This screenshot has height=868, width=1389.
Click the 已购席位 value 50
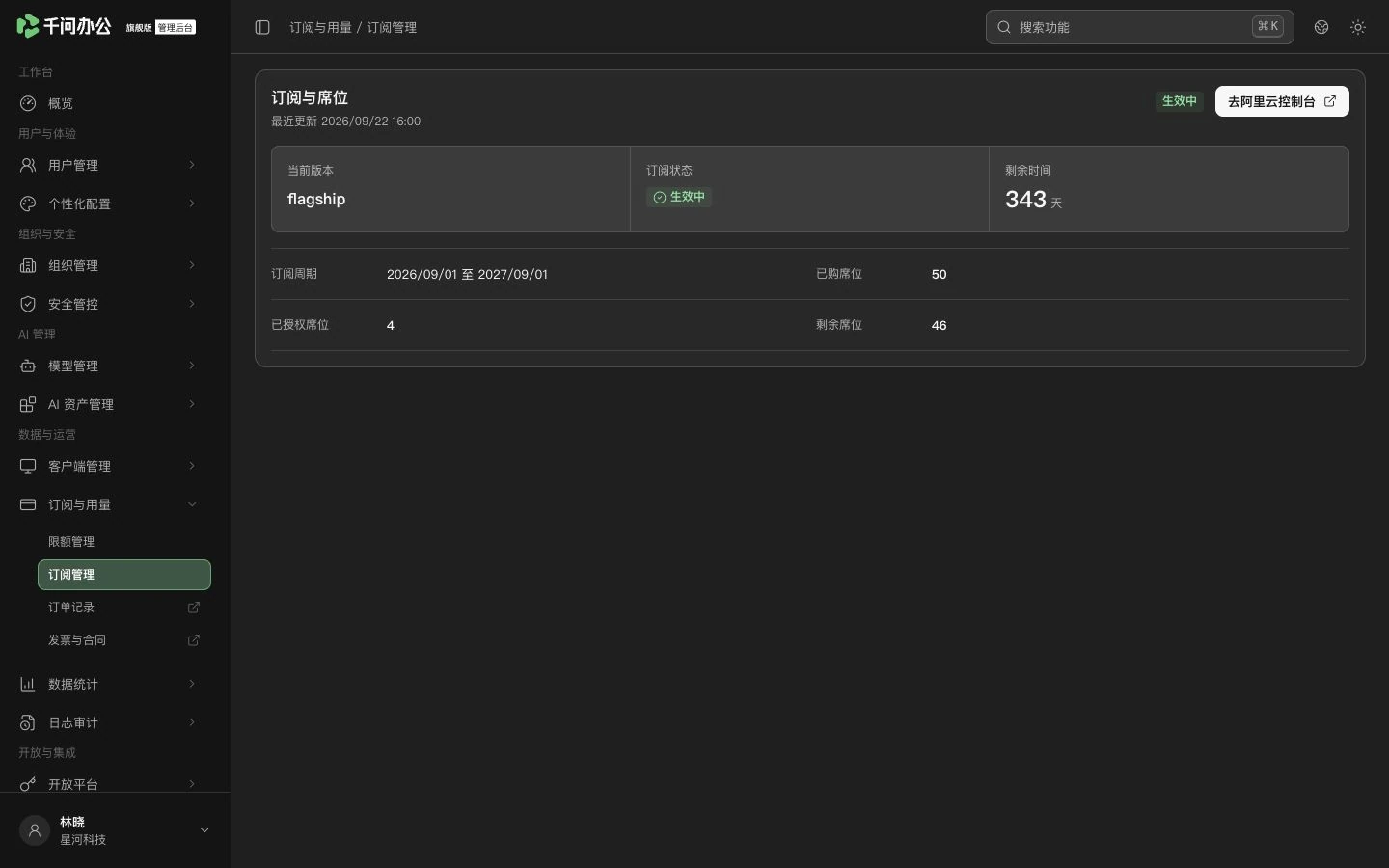940,274
